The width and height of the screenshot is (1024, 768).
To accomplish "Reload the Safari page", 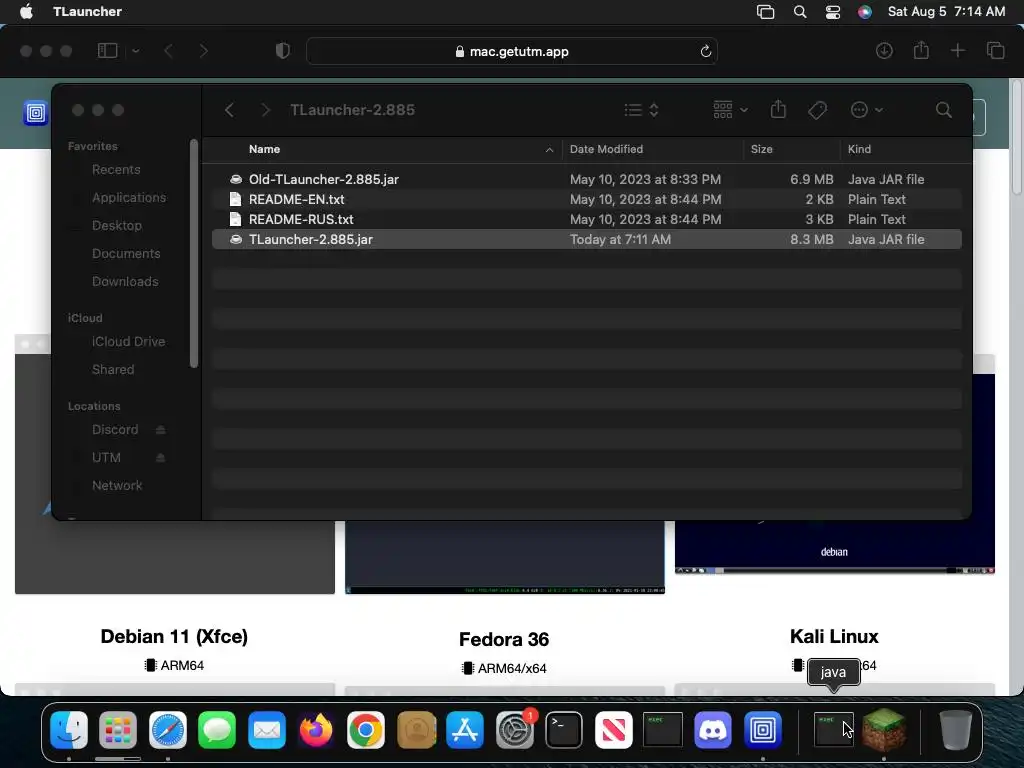I will click(705, 51).
